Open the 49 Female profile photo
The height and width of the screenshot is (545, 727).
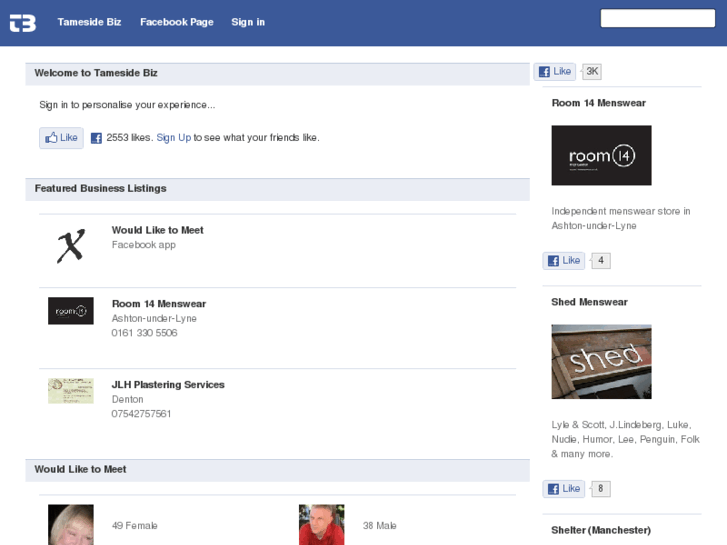tap(70, 525)
